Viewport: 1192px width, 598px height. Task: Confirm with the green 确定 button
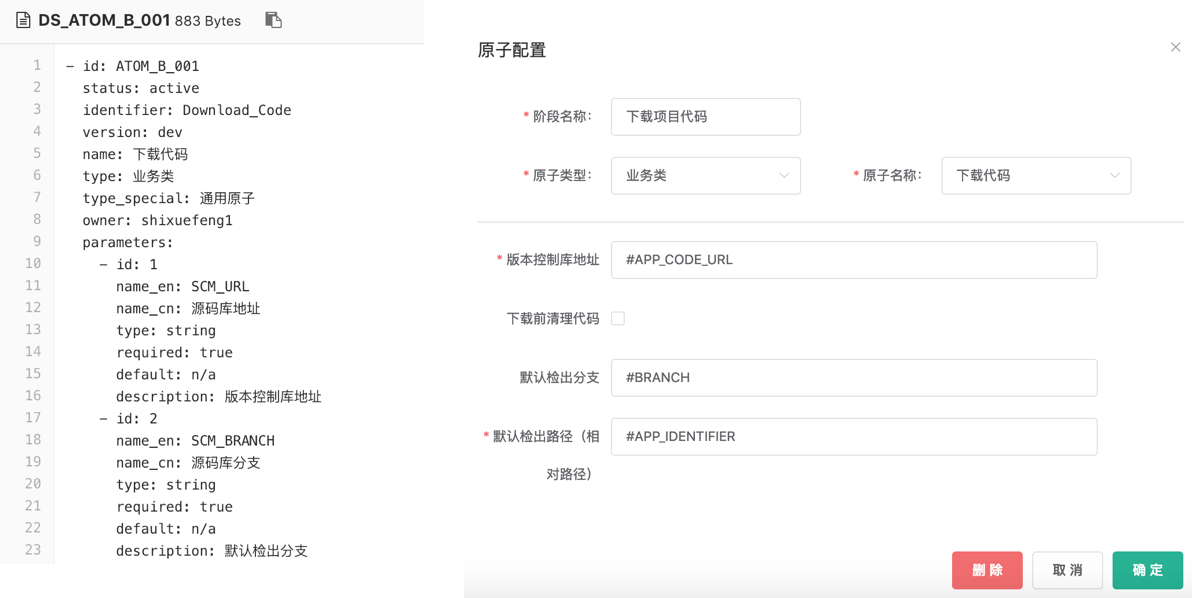click(x=1147, y=570)
